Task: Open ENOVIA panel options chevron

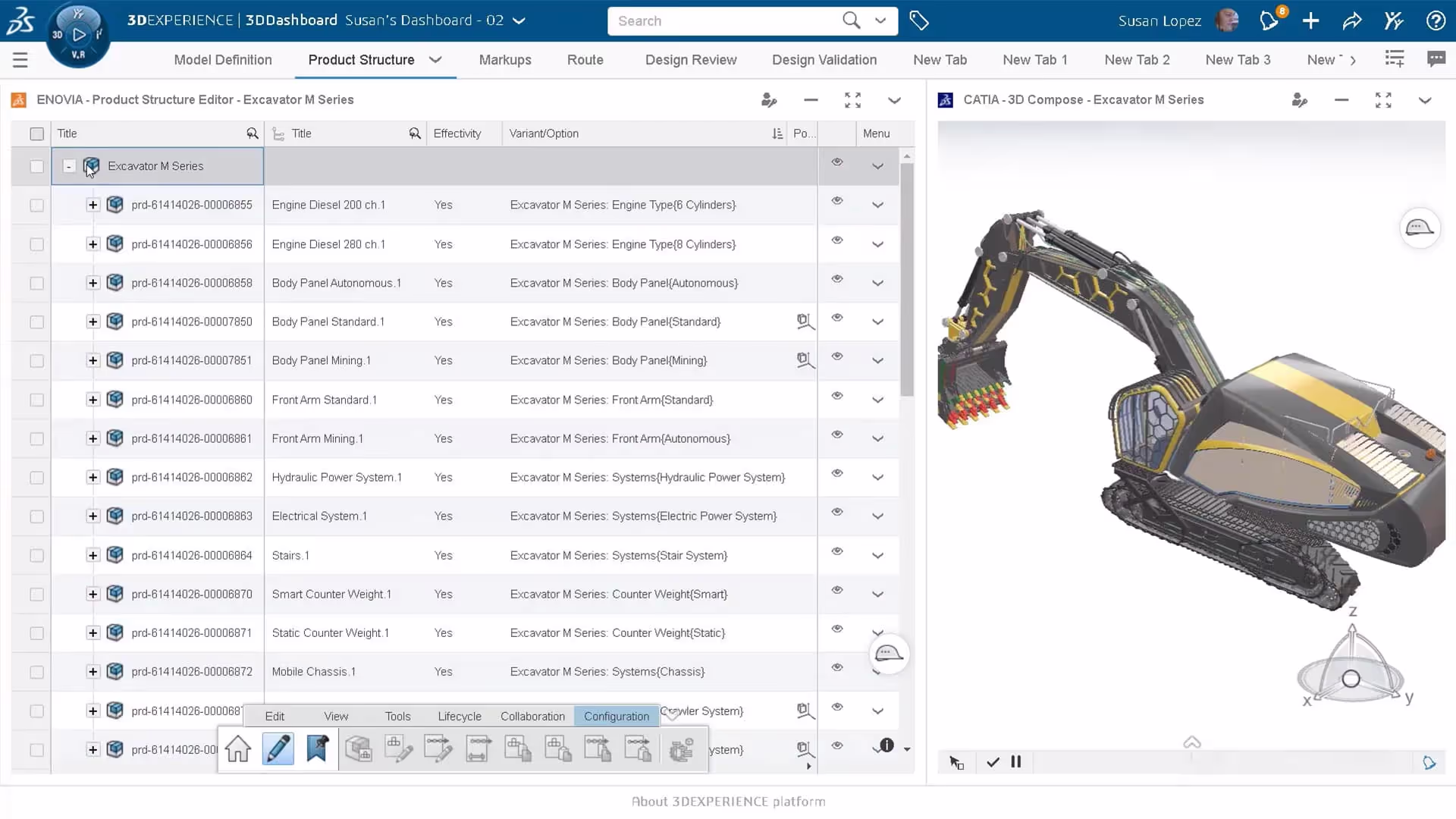Action: click(894, 100)
